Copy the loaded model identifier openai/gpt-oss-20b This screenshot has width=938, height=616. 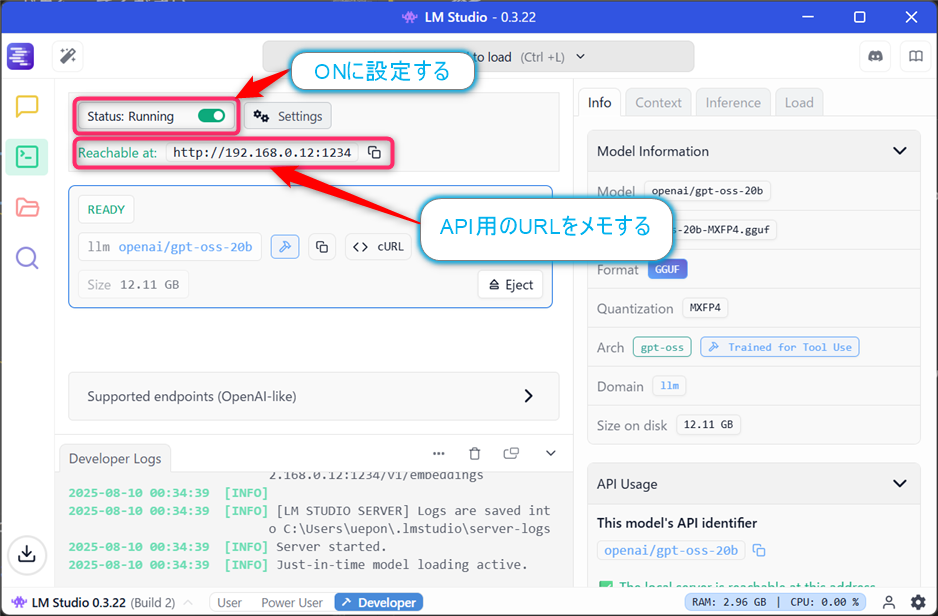(x=322, y=246)
